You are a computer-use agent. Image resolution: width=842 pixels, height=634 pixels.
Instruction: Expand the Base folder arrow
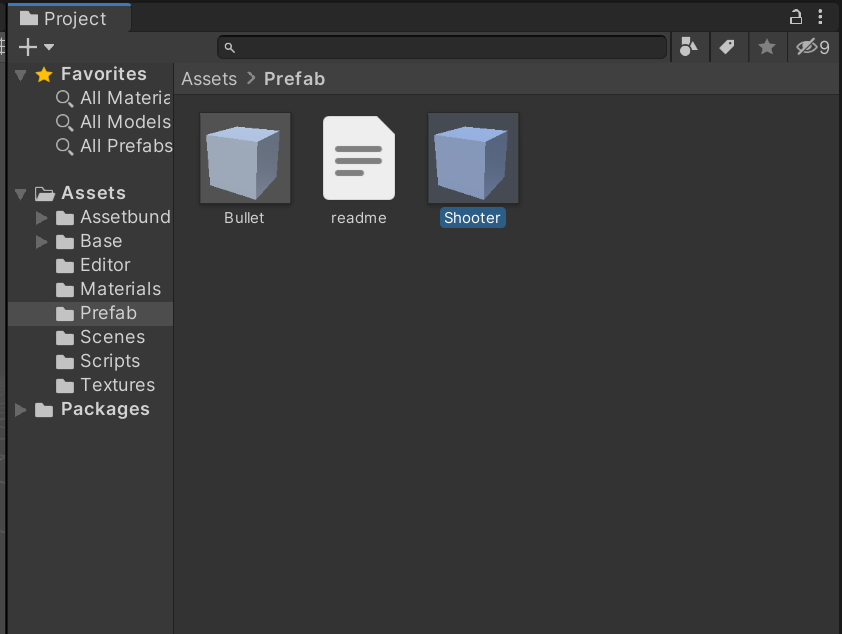coord(41,242)
